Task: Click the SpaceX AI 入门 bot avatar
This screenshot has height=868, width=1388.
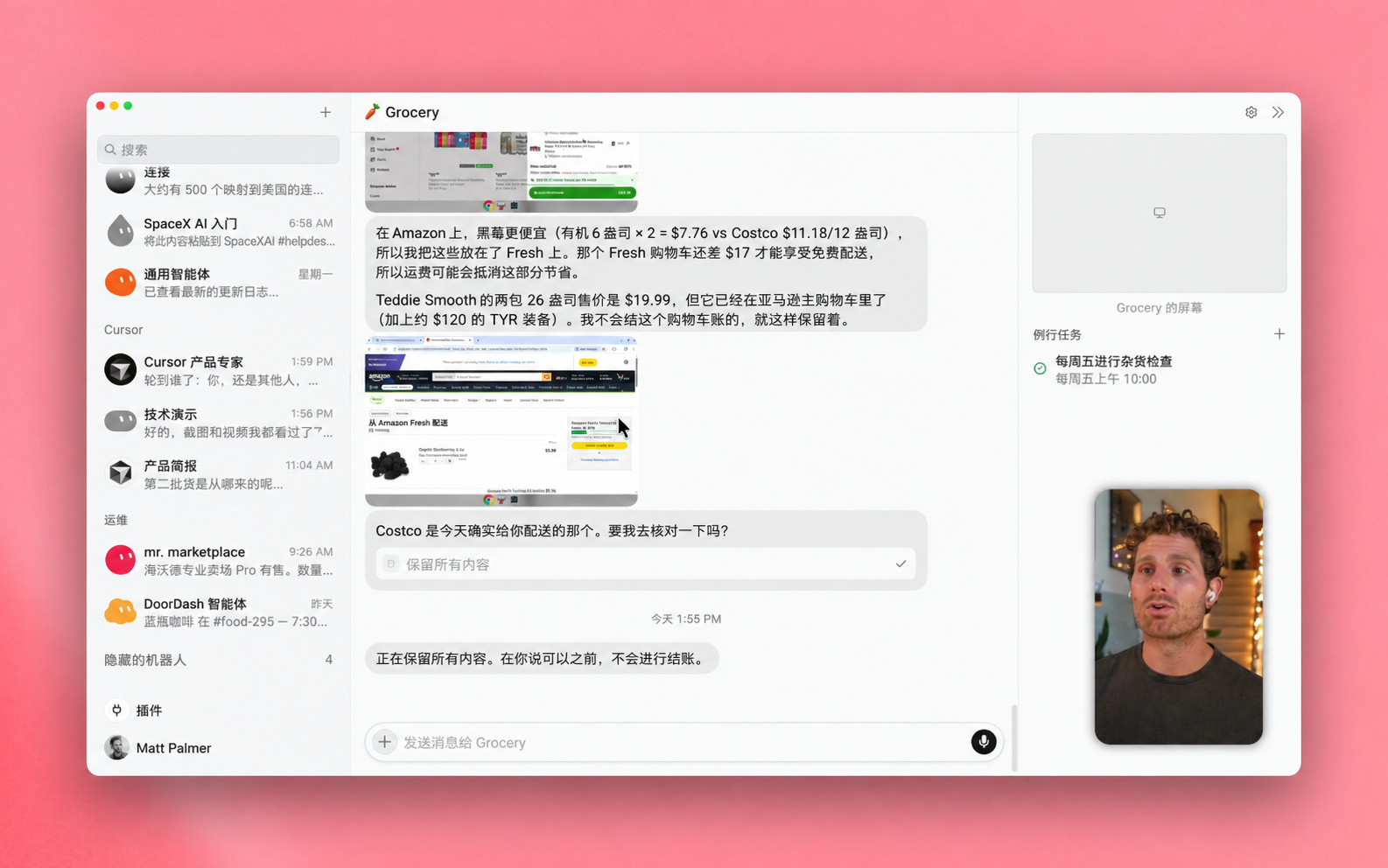Action: (x=120, y=232)
